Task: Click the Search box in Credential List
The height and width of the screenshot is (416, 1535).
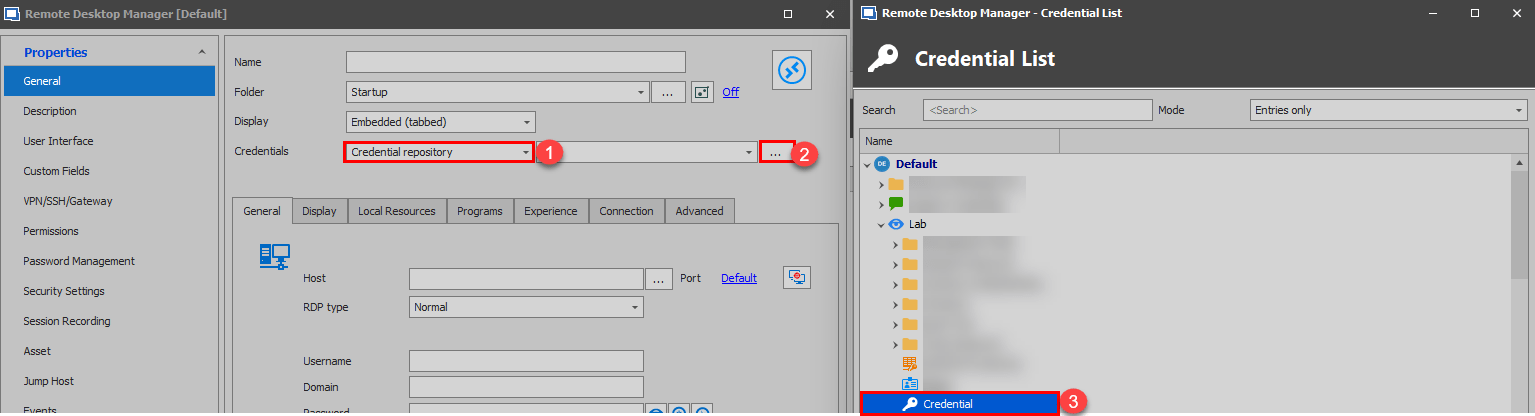Action: pyautogui.click(x=1038, y=110)
